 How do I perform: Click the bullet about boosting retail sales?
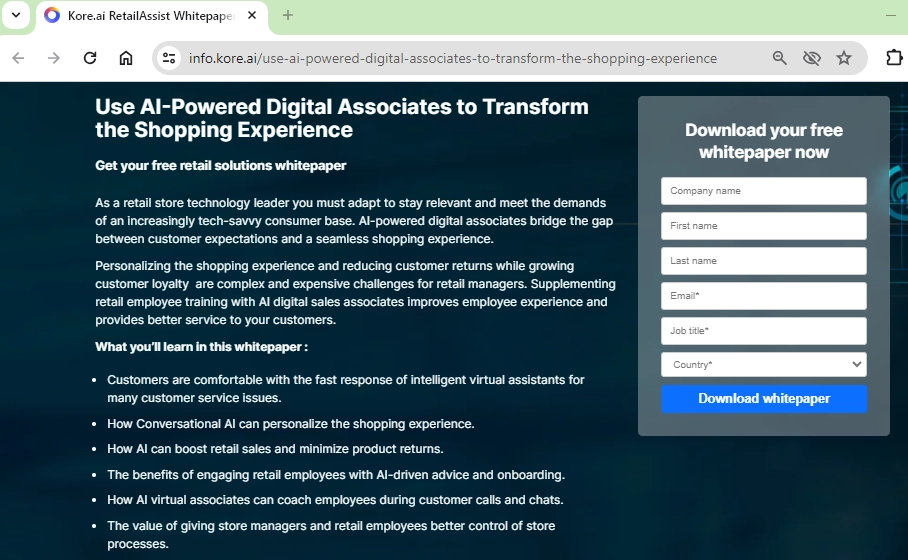point(275,449)
